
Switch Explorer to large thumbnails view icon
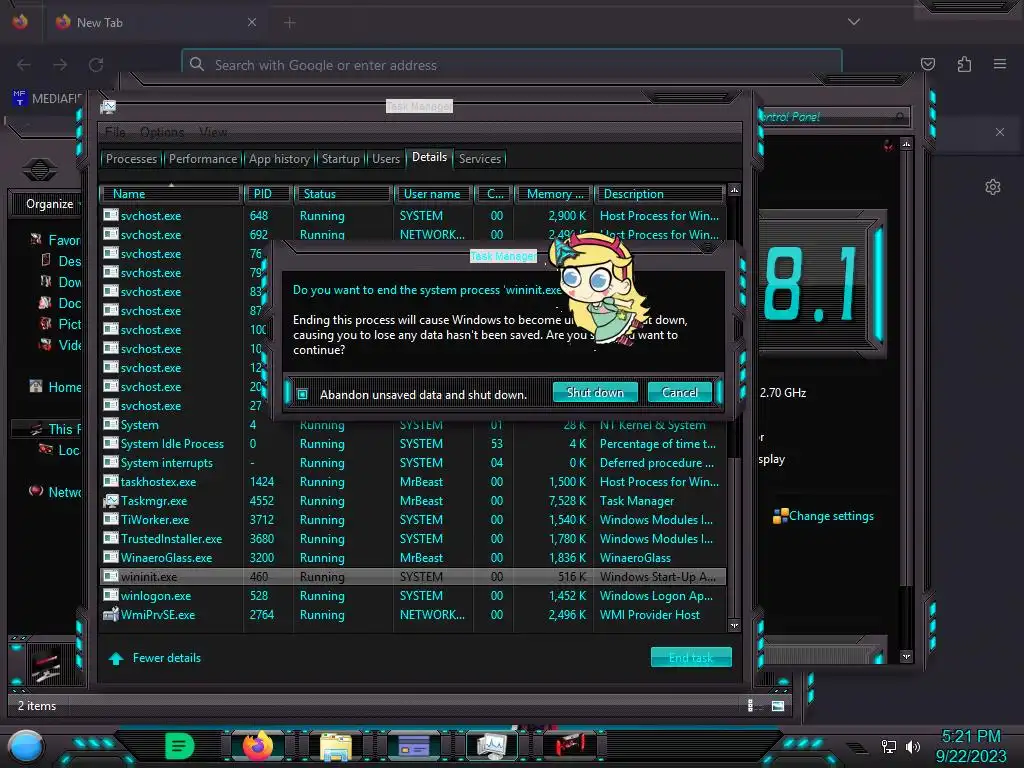pos(778,705)
